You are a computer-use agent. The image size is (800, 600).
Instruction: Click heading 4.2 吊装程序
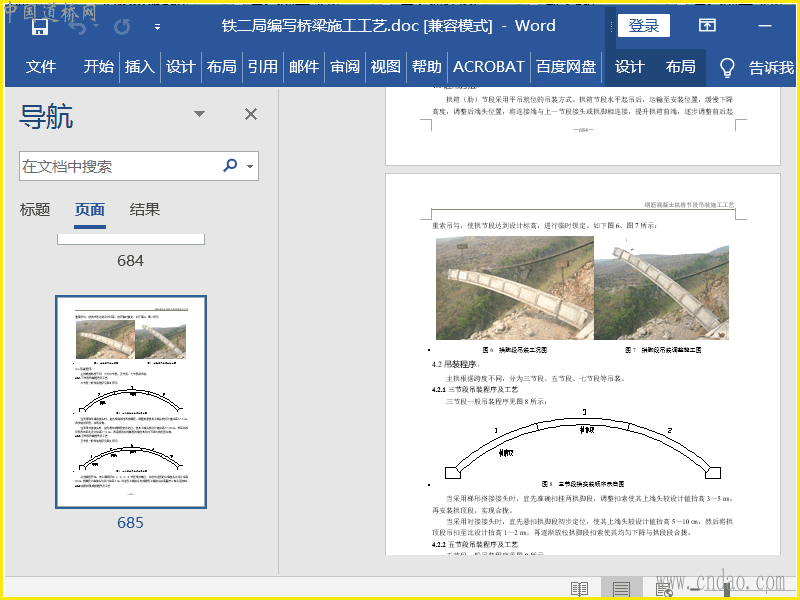(455, 364)
